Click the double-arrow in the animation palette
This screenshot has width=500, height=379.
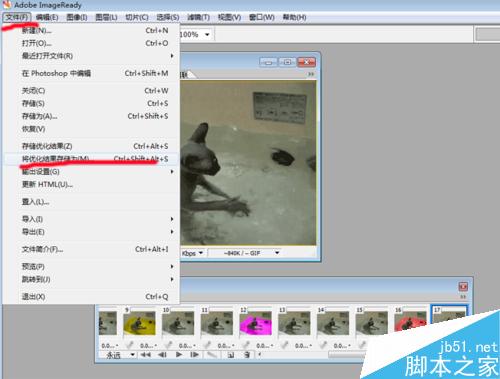(x=463, y=296)
